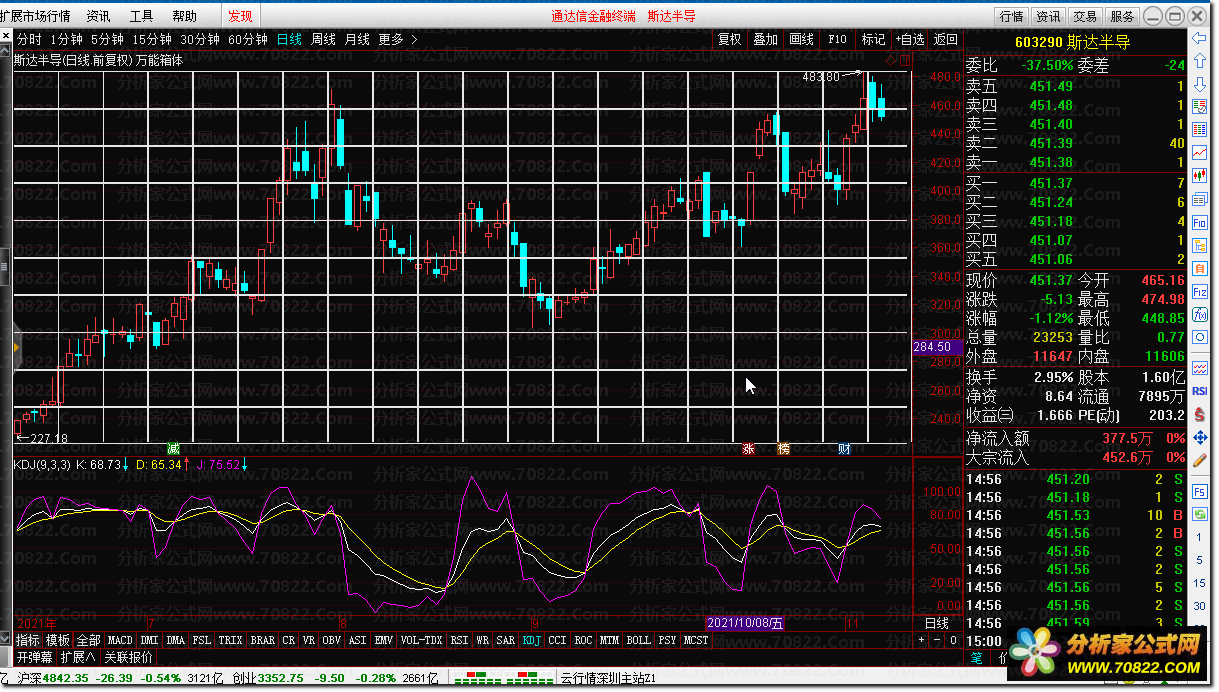Switch to 15-minute period via sidebar '15'
Image resolution: width=1219 pixels, height=692 pixels.
point(1199,583)
